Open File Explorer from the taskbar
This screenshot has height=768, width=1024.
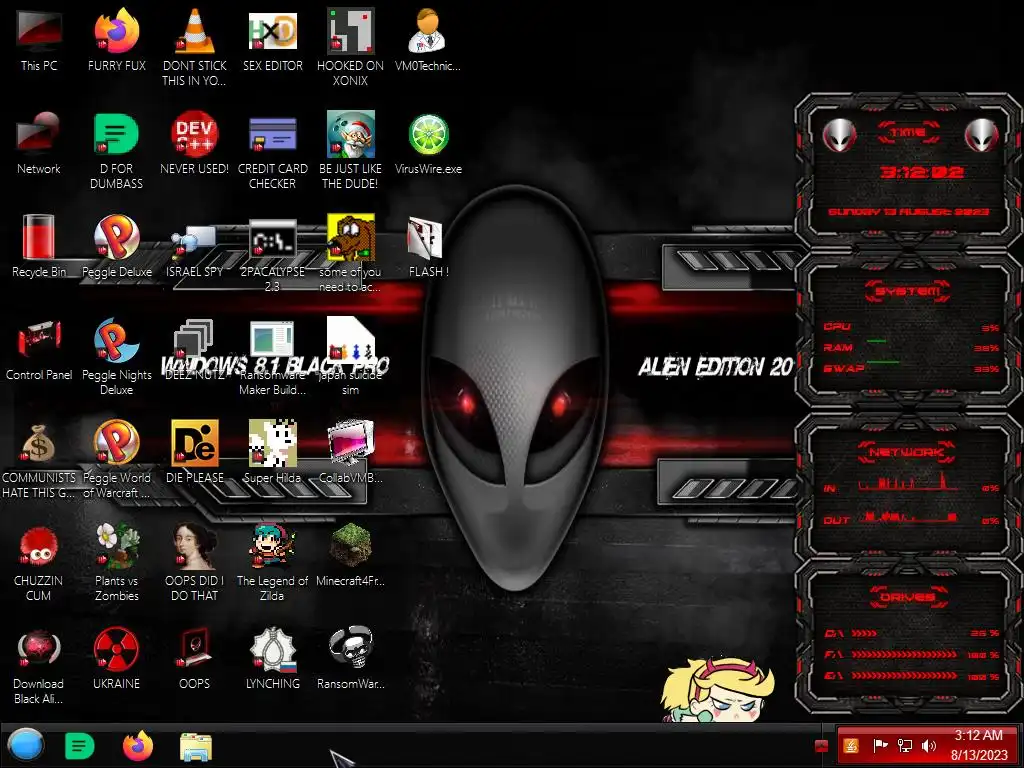pyautogui.click(x=196, y=747)
